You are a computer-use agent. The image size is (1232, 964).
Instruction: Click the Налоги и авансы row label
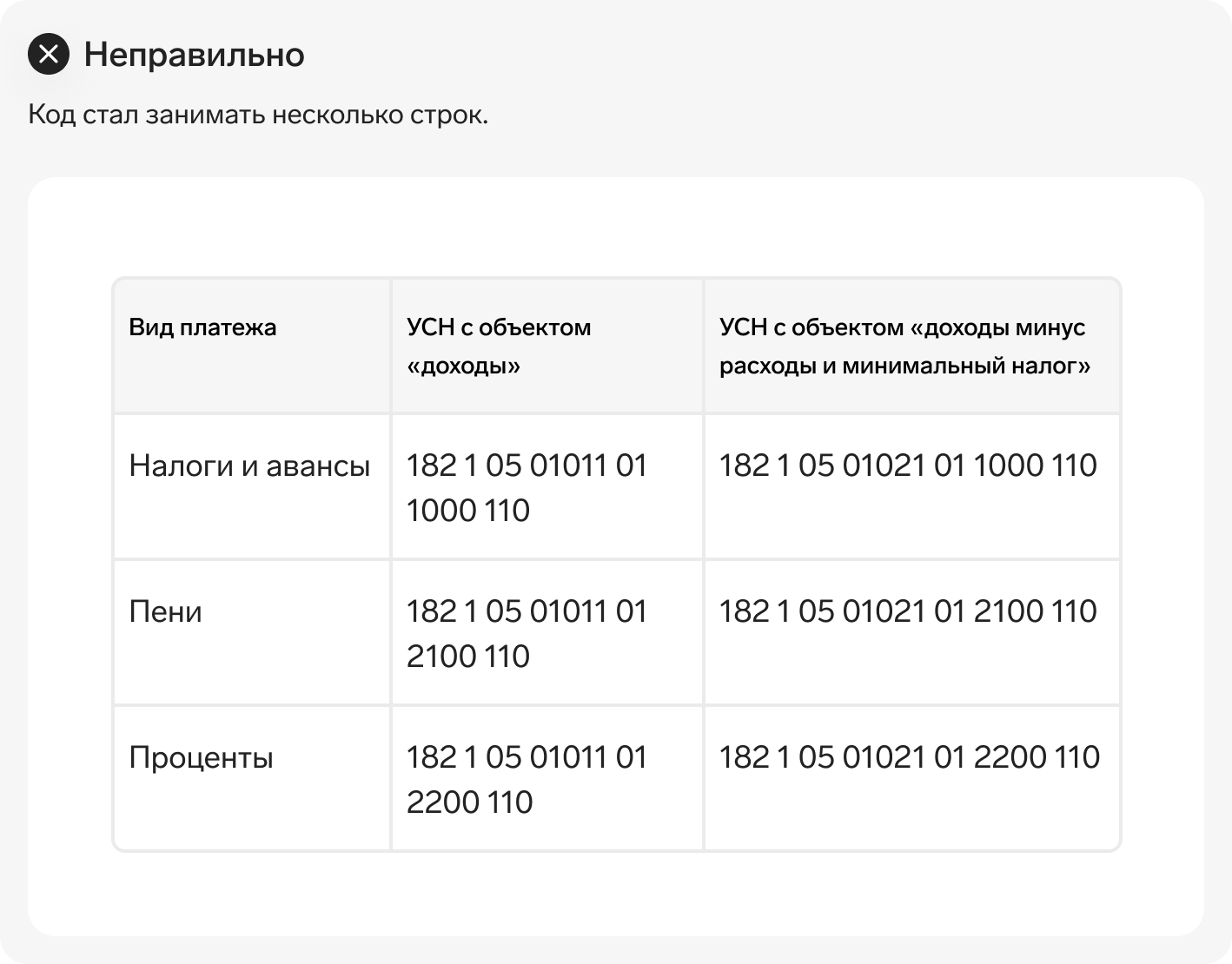tap(249, 465)
